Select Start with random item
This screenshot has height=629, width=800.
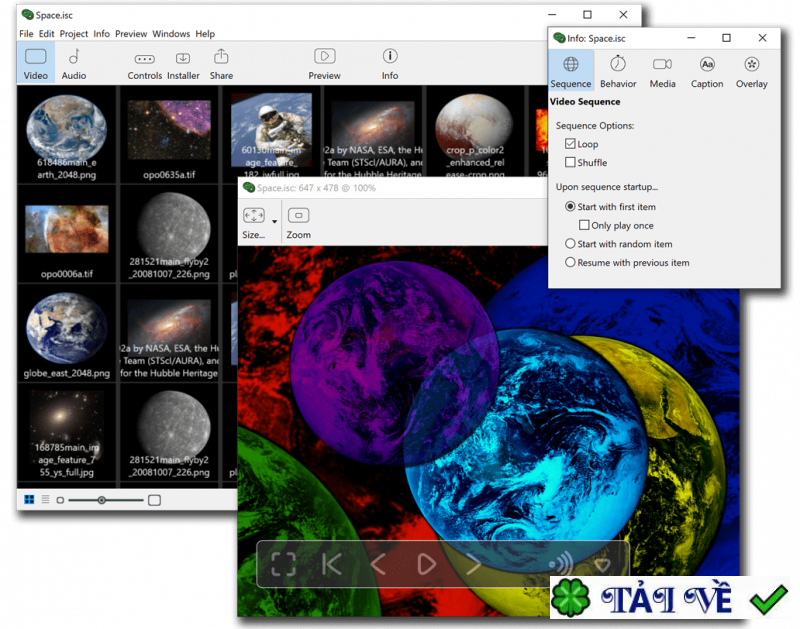571,244
